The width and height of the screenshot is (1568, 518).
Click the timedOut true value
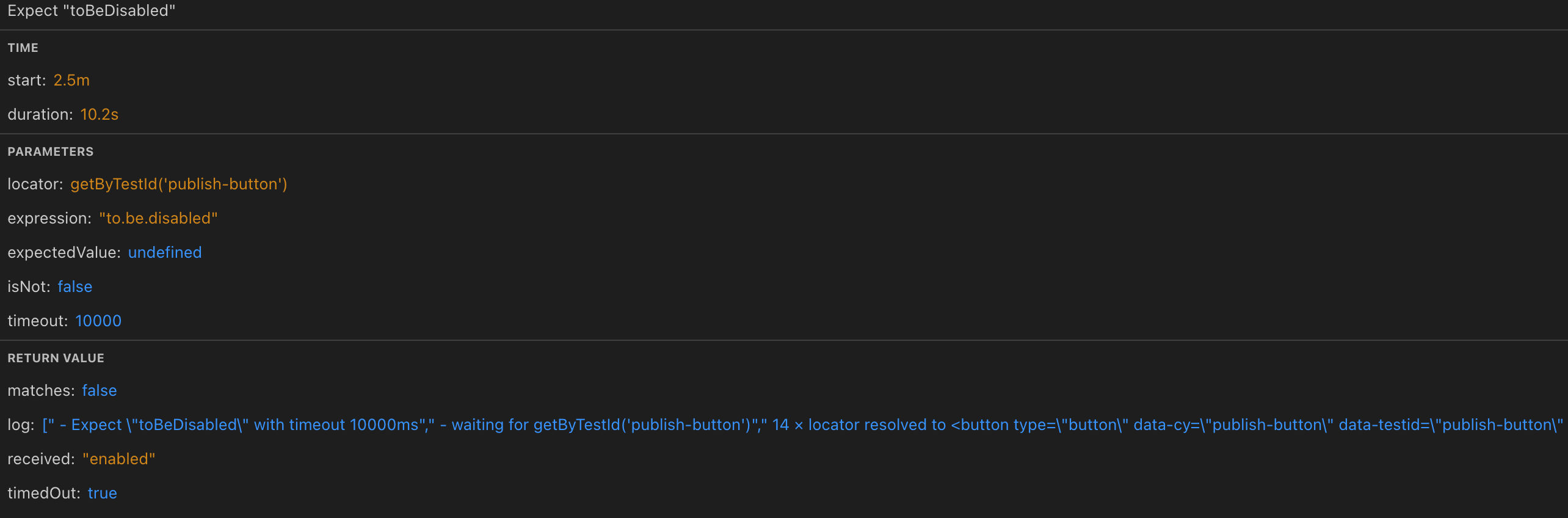click(x=103, y=493)
